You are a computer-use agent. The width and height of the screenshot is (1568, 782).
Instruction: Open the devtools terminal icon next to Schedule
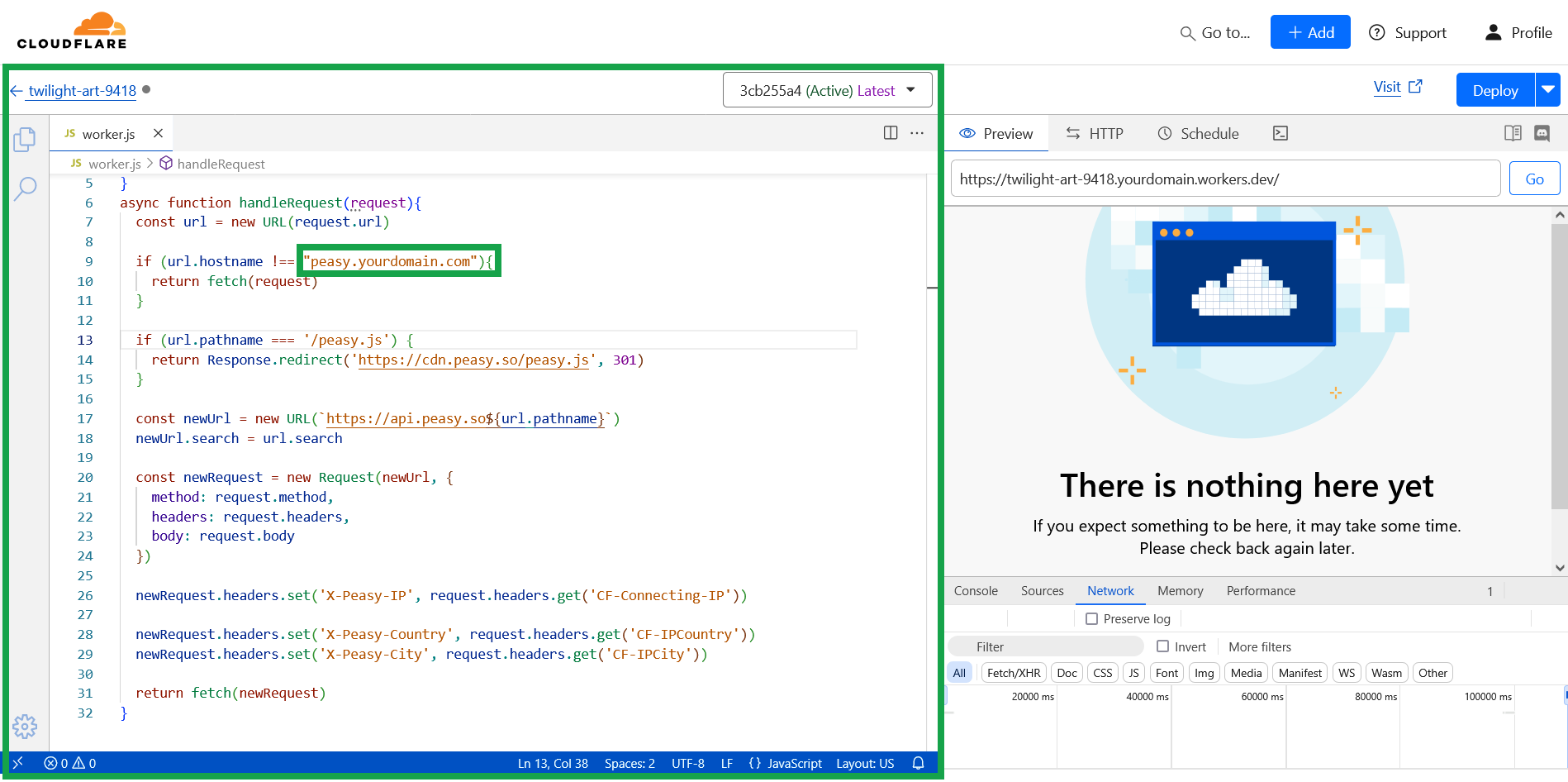click(x=1281, y=132)
